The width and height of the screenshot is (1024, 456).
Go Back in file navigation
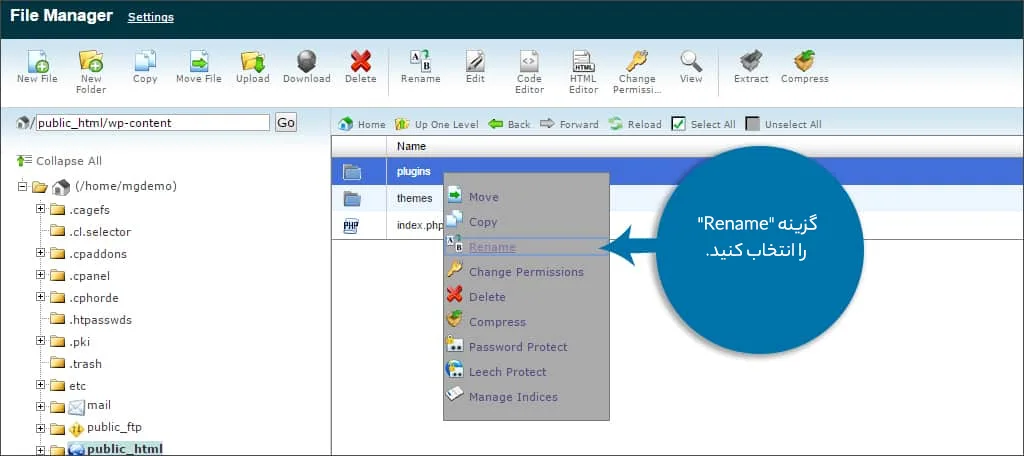[x=509, y=124]
